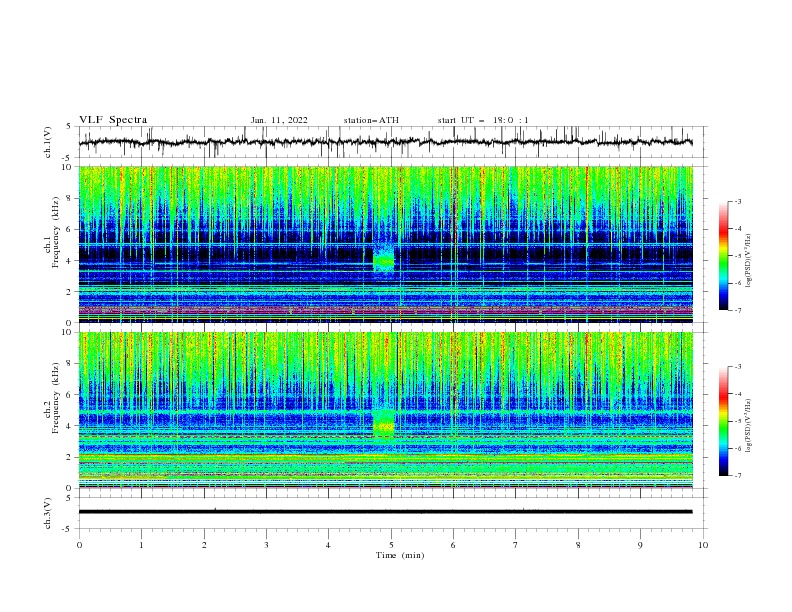Click the ch.2 spectrogram burst near 4 kHz

click(x=383, y=423)
